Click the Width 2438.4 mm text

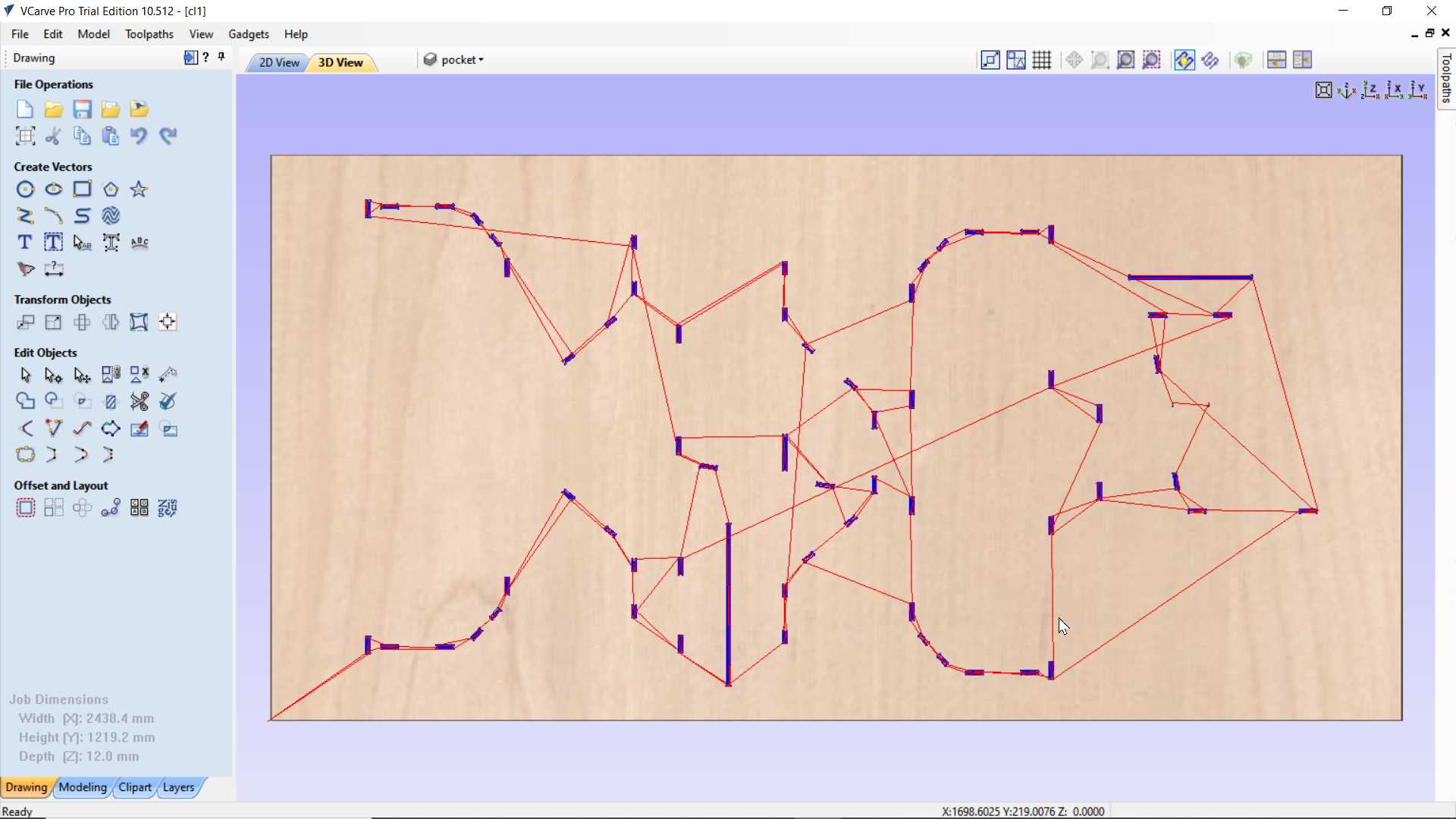86,718
